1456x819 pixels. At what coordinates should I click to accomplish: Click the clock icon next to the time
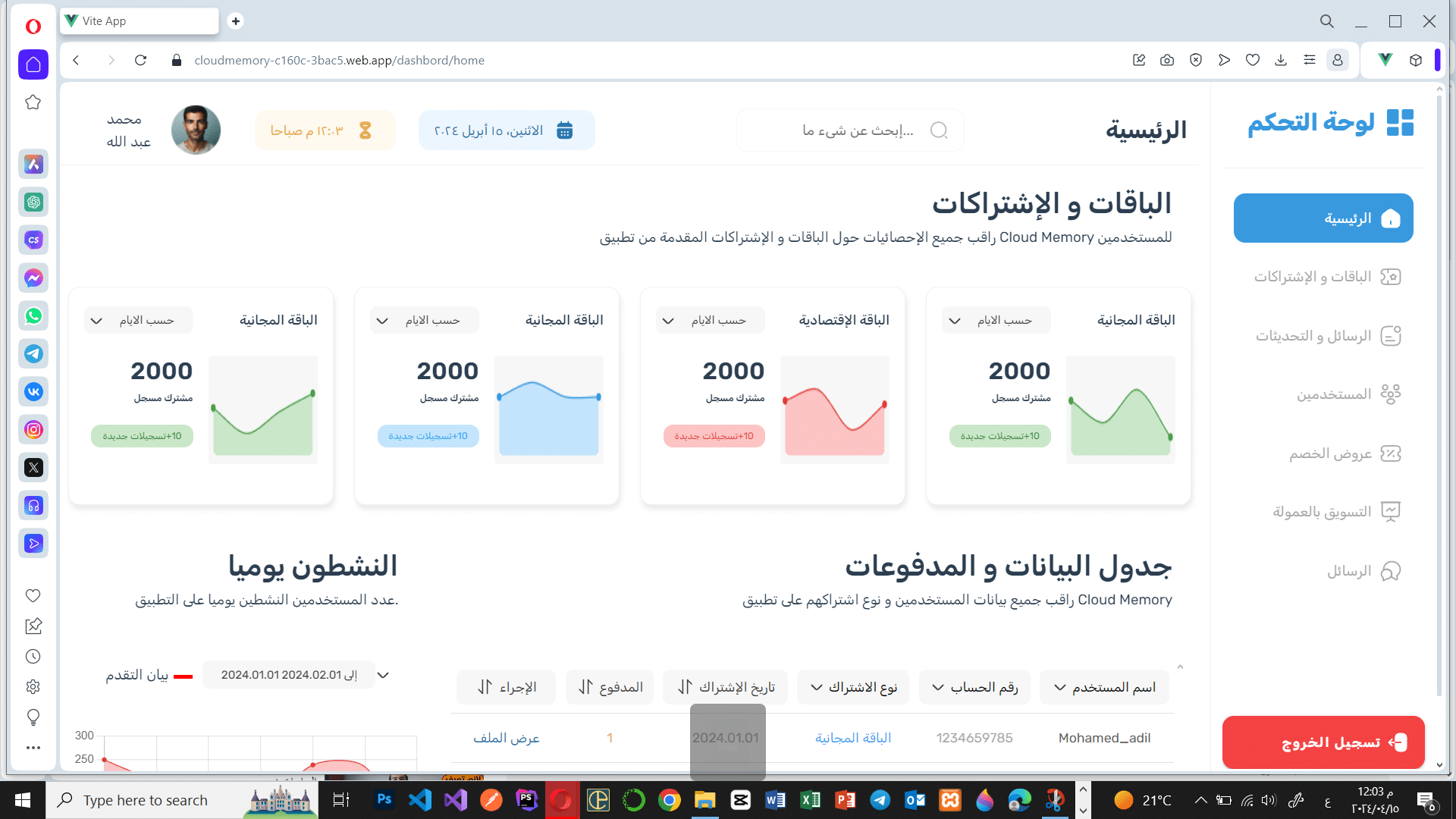click(x=365, y=130)
